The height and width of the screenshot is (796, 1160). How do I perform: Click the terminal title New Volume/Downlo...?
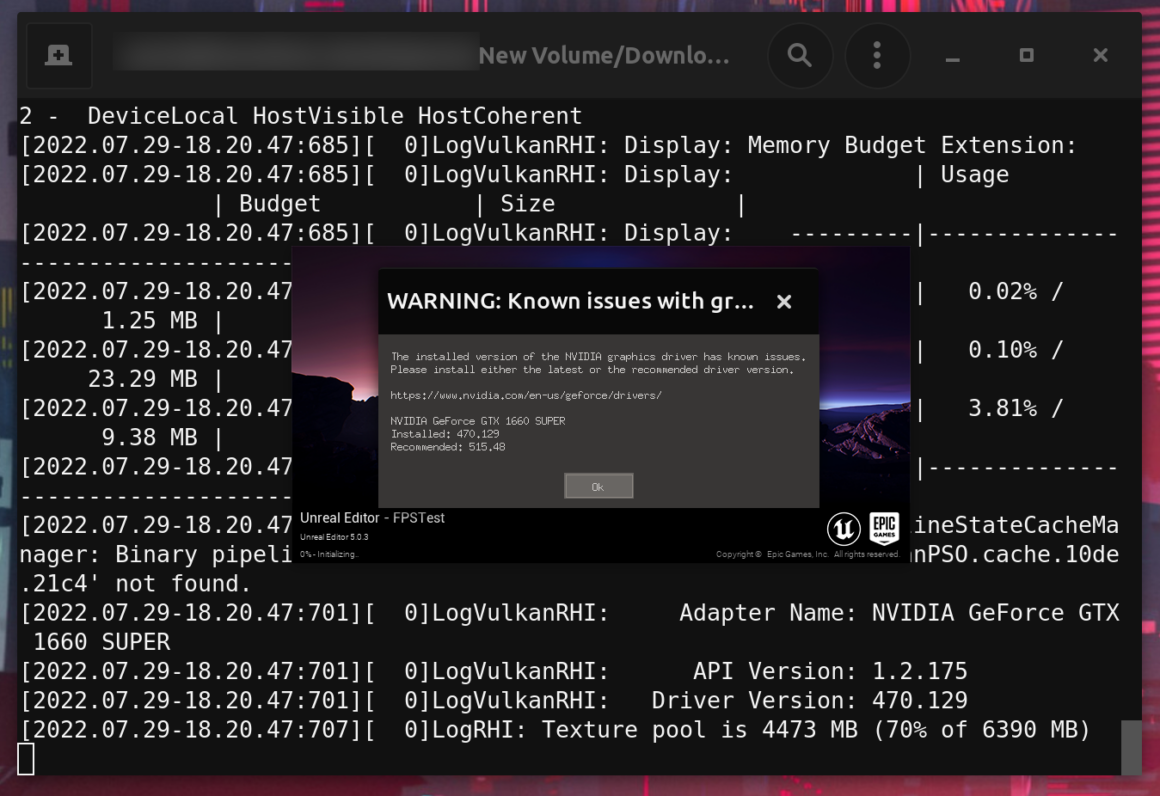tap(604, 56)
